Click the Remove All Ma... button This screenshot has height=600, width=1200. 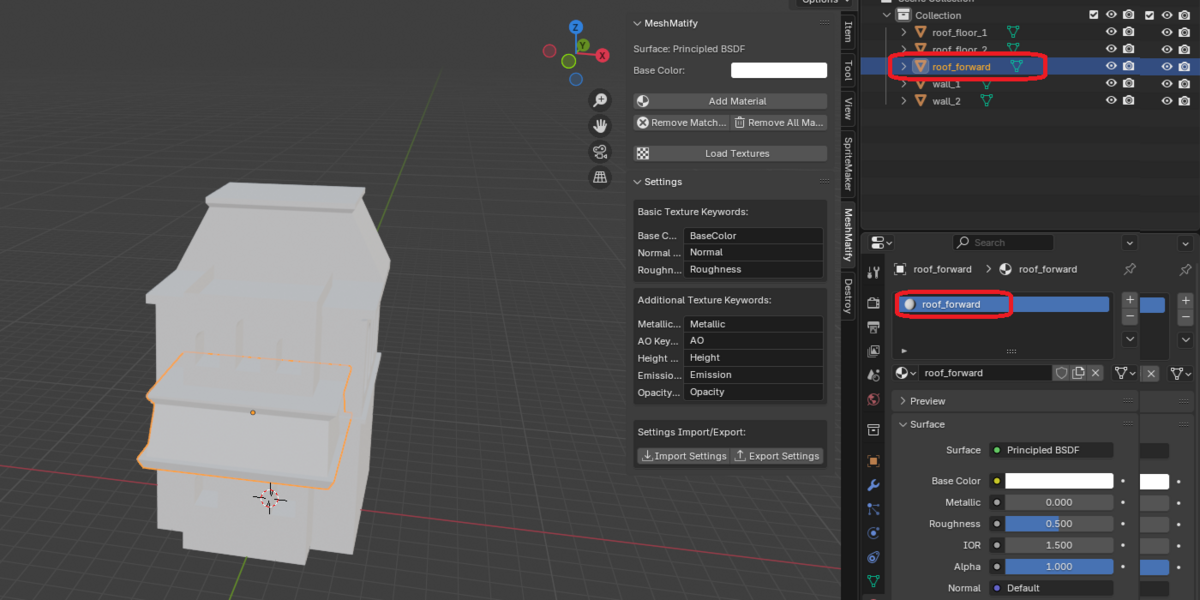(779, 123)
